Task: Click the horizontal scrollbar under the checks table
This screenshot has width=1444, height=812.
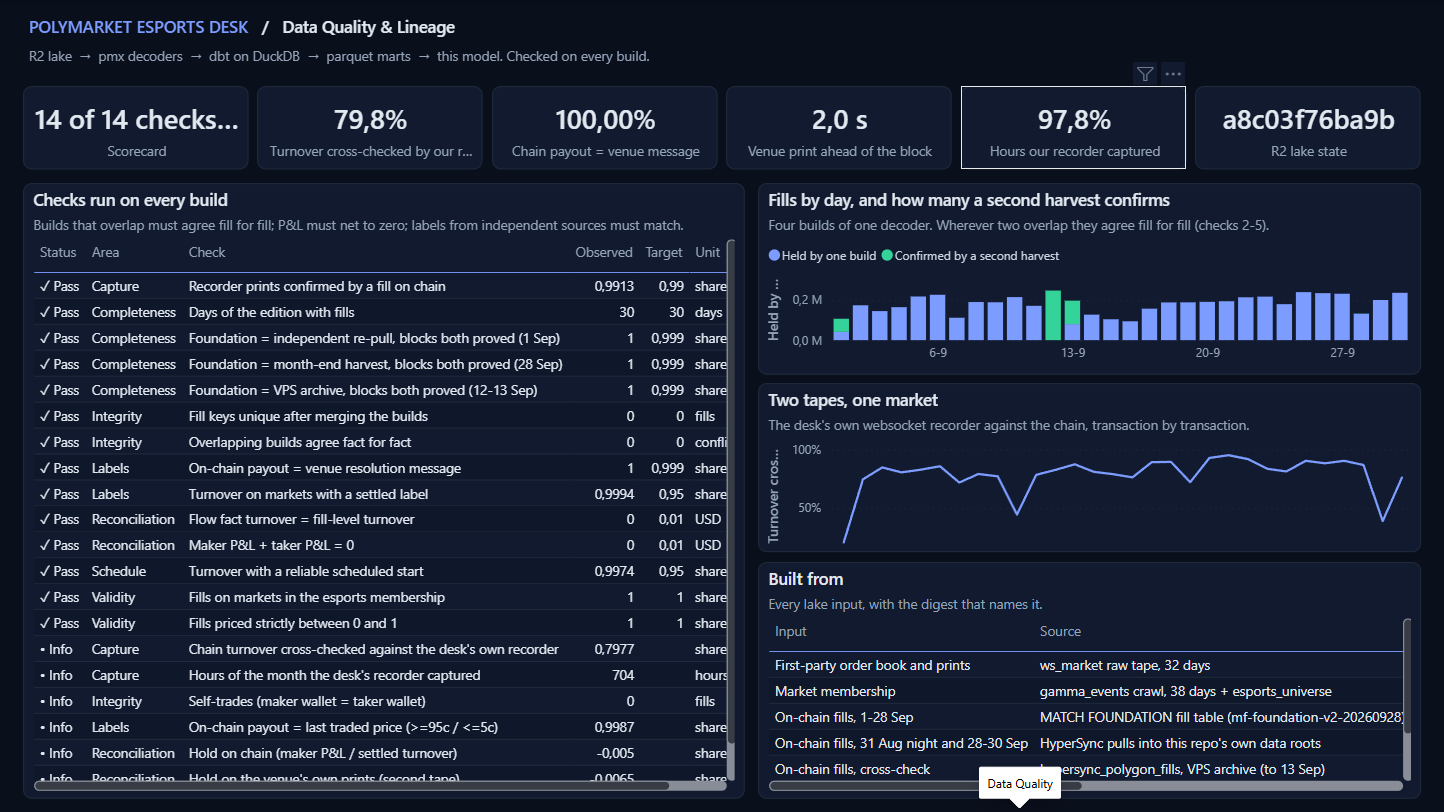Action: point(352,786)
